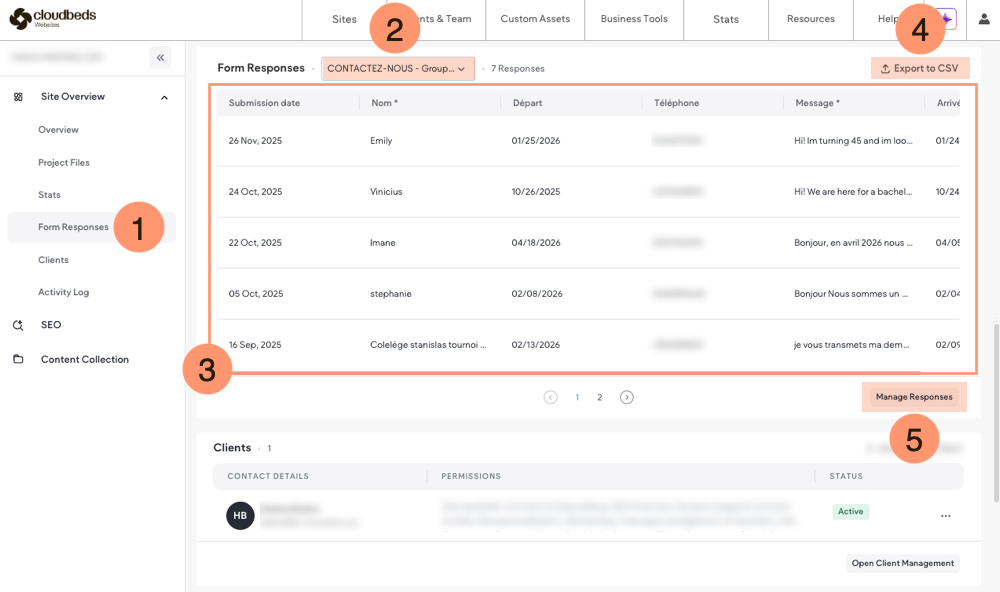The image size is (1000, 592).
Task: Collapse the sidebar with double-chevron icon
Action: pyautogui.click(x=160, y=58)
